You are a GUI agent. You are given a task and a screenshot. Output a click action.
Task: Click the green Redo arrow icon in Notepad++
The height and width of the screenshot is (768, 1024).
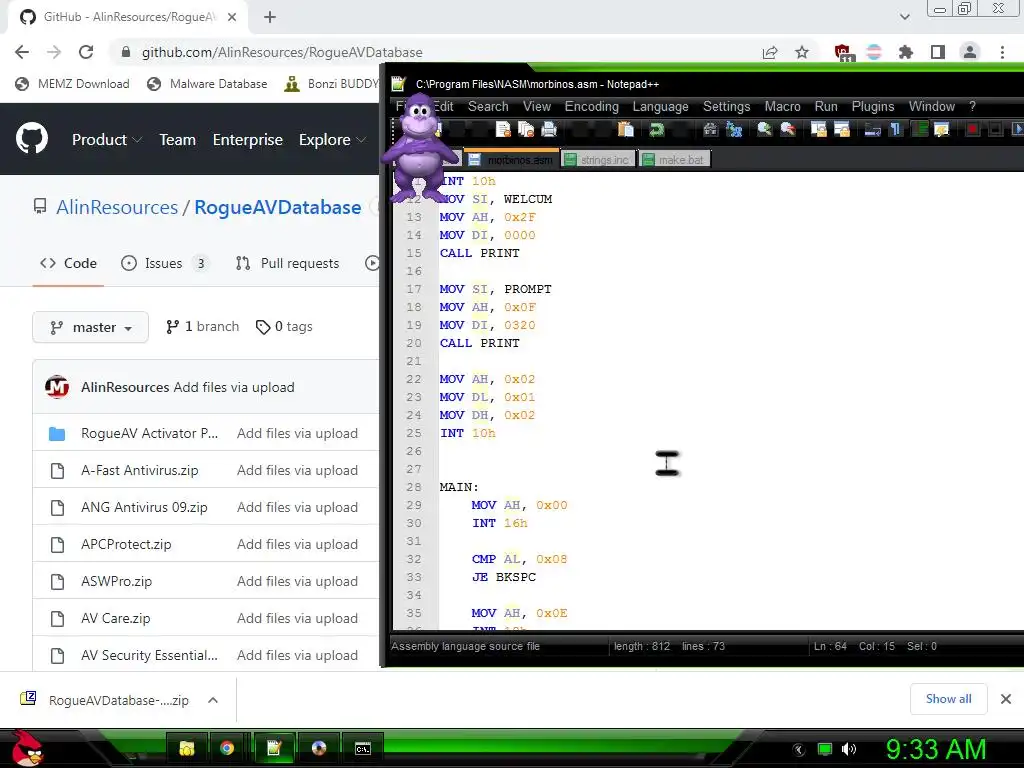tap(656, 129)
